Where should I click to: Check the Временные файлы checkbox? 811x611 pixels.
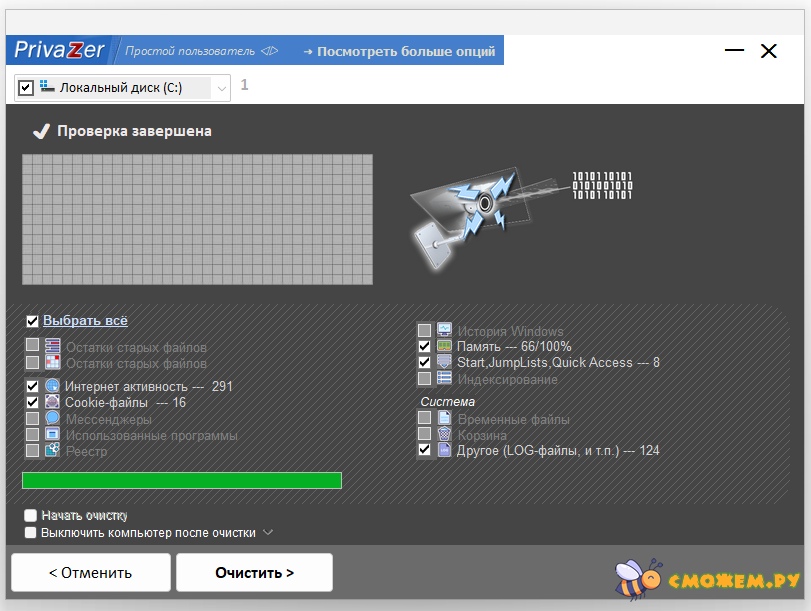coord(425,418)
